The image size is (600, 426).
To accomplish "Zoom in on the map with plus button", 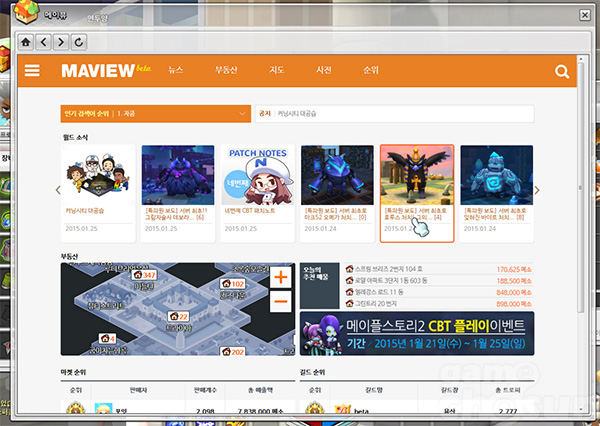I will 281,277.
